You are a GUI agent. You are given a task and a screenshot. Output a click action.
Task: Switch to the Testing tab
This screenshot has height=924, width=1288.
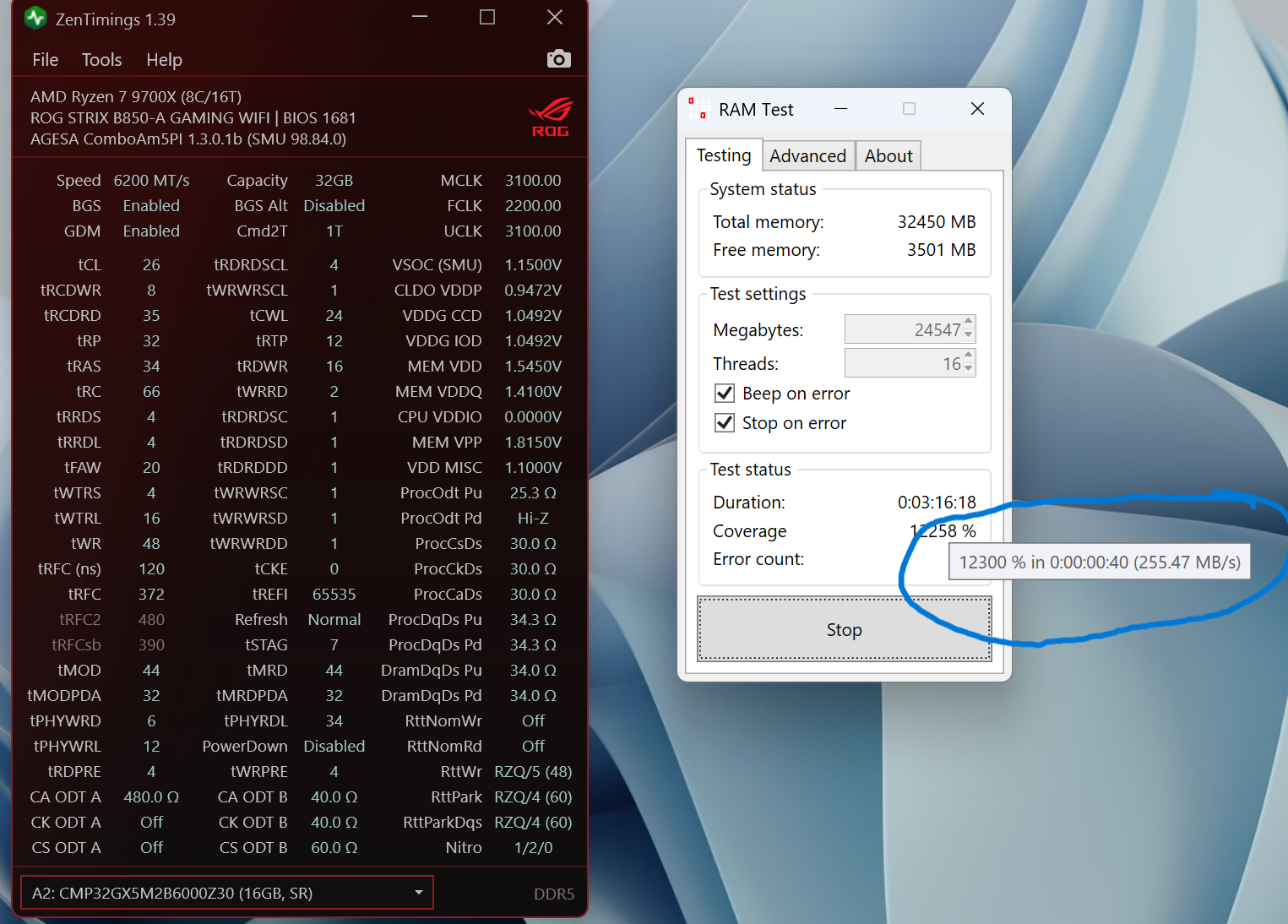click(x=724, y=155)
